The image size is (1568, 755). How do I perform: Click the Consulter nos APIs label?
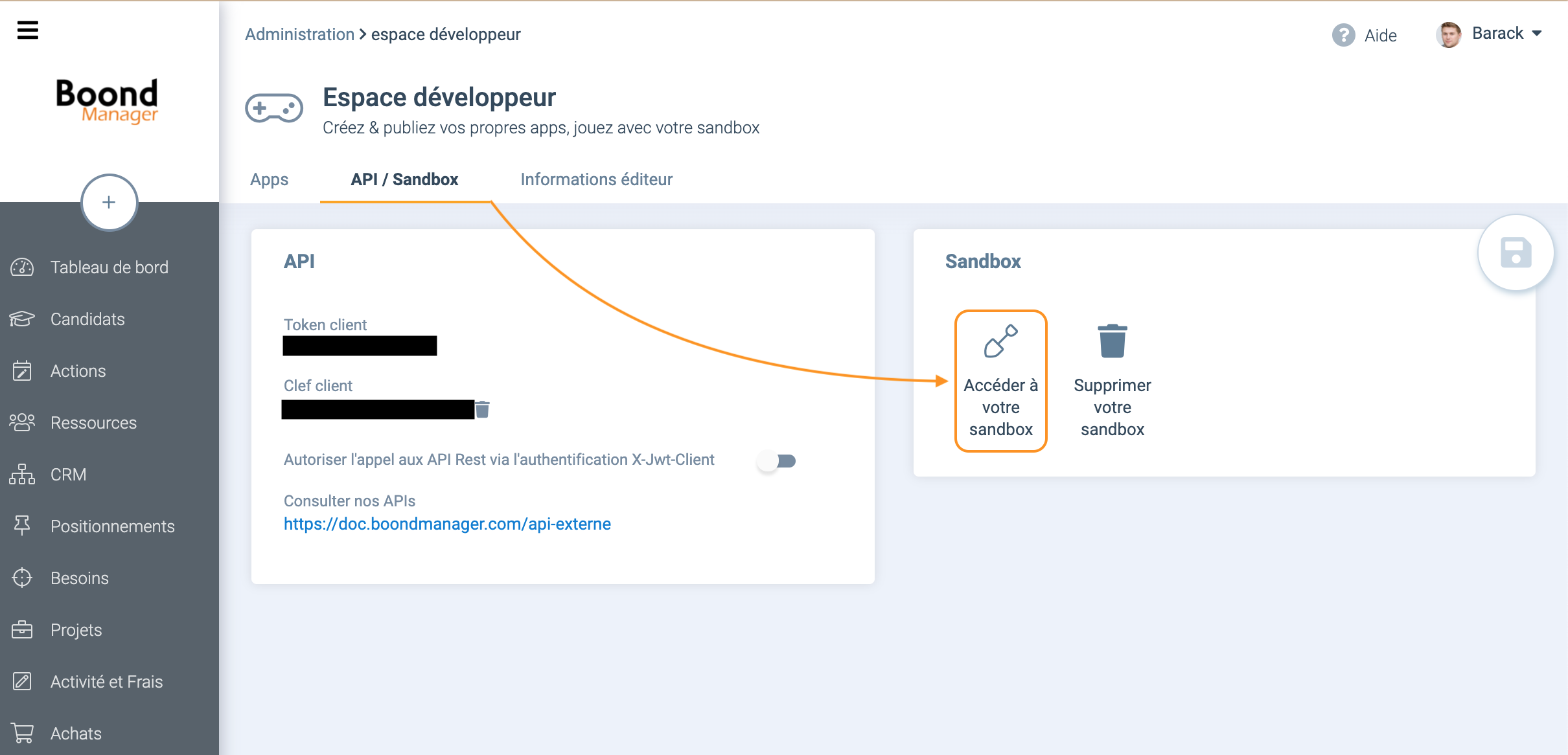point(349,501)
